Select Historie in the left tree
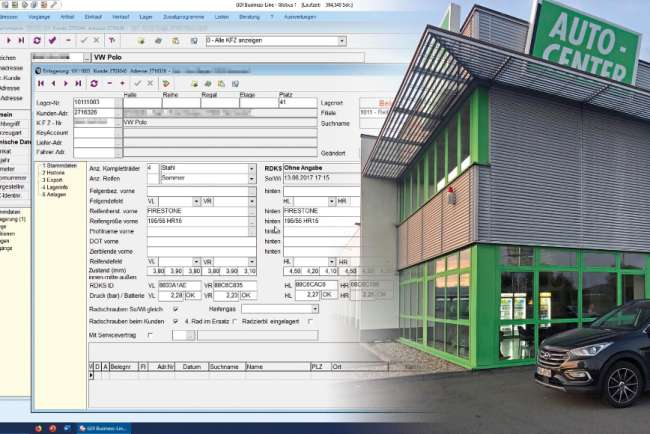This screenshot has width=650, height=434. point(52,172)
